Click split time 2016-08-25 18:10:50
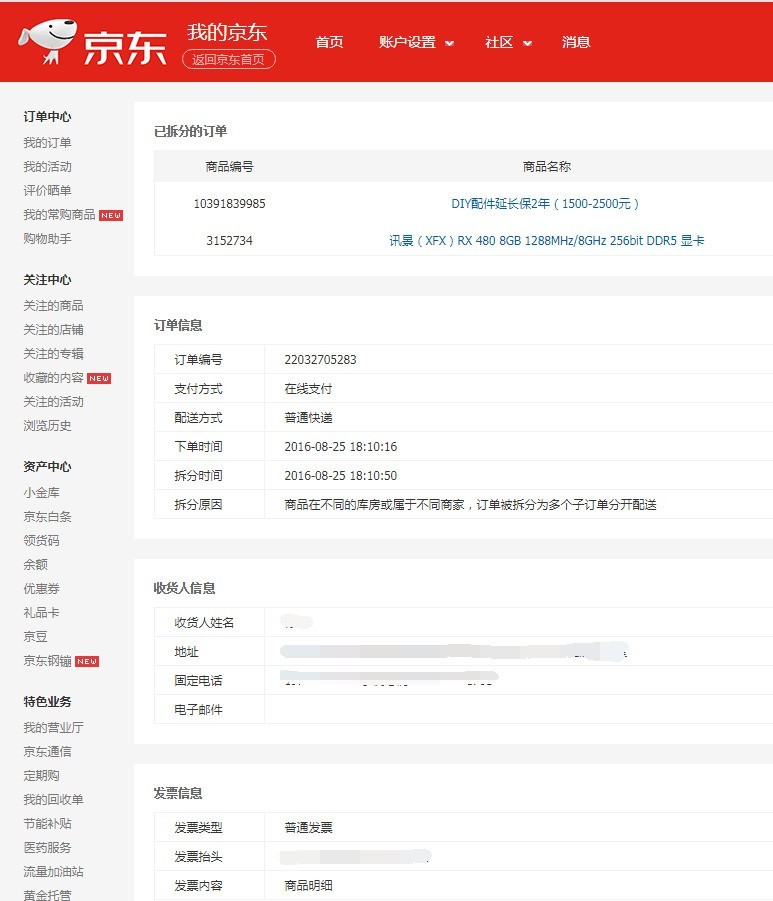773x901 pixels. pos(341,476)
